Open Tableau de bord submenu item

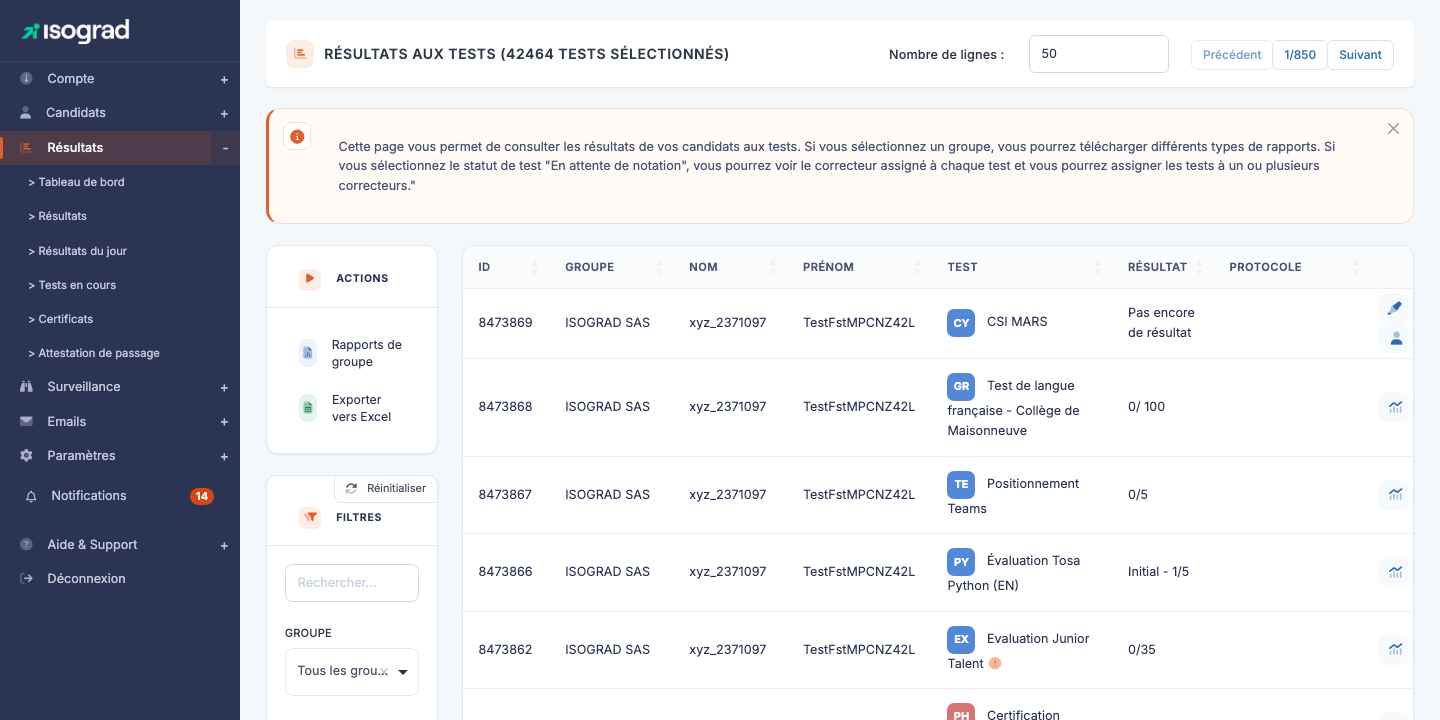click(77, 182)
